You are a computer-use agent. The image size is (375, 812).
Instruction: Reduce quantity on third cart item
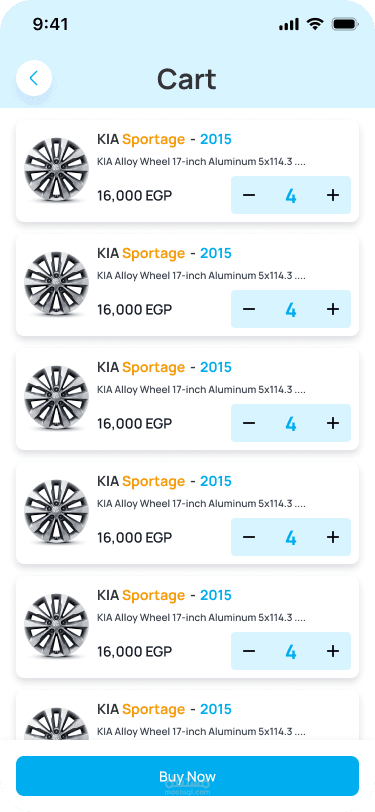click(249, 423)
